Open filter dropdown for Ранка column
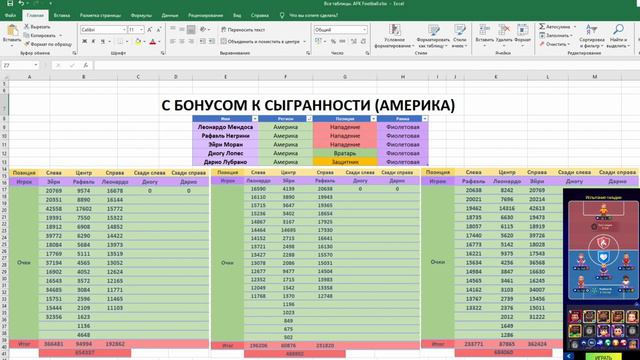 (x=424, y=119)
